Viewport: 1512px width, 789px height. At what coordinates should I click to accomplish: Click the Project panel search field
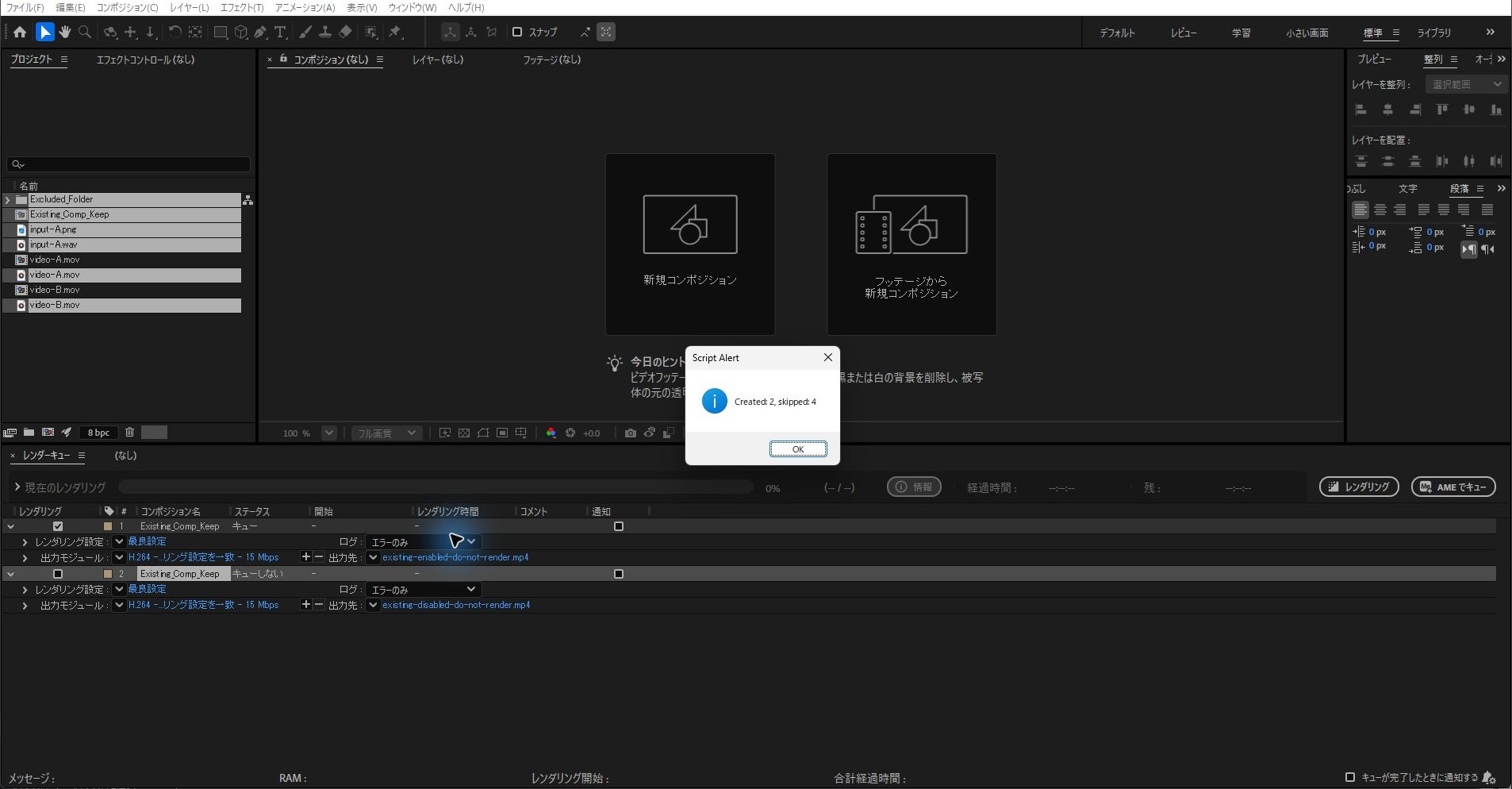coord(129,164)
